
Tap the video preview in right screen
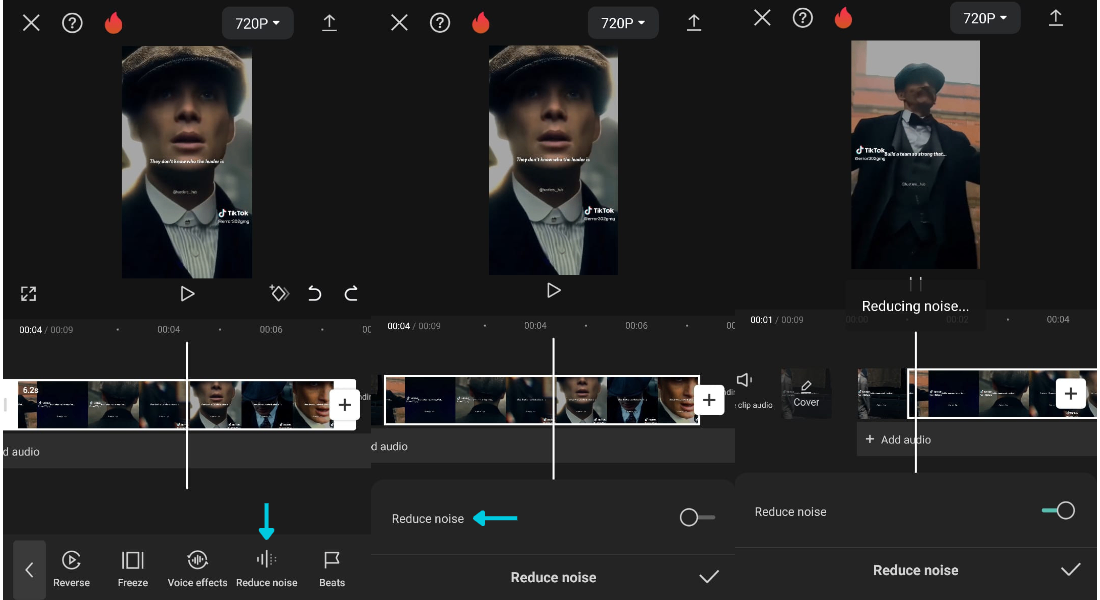915,154
